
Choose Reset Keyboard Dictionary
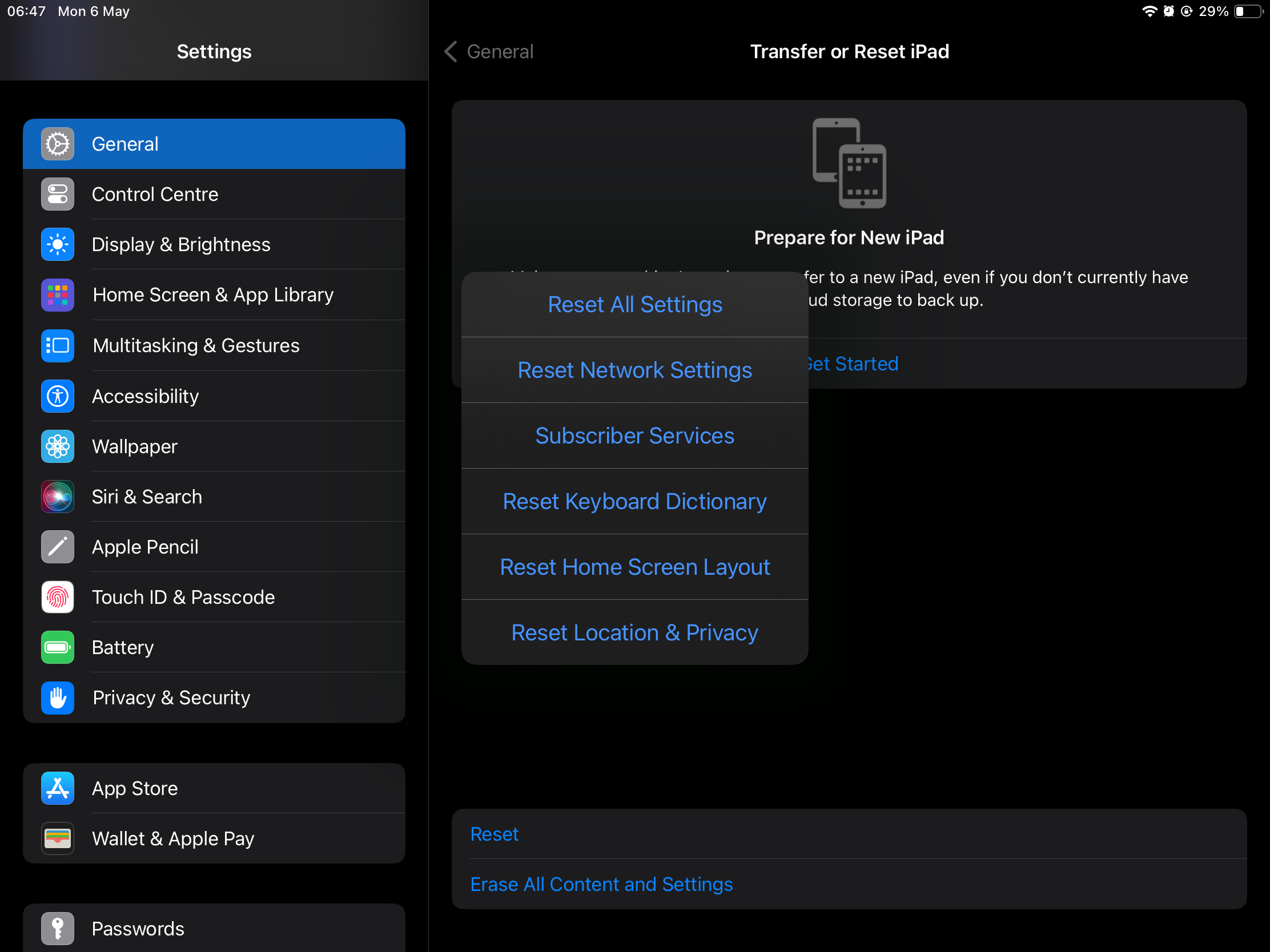pyautogui.click(x=634, y=501)
